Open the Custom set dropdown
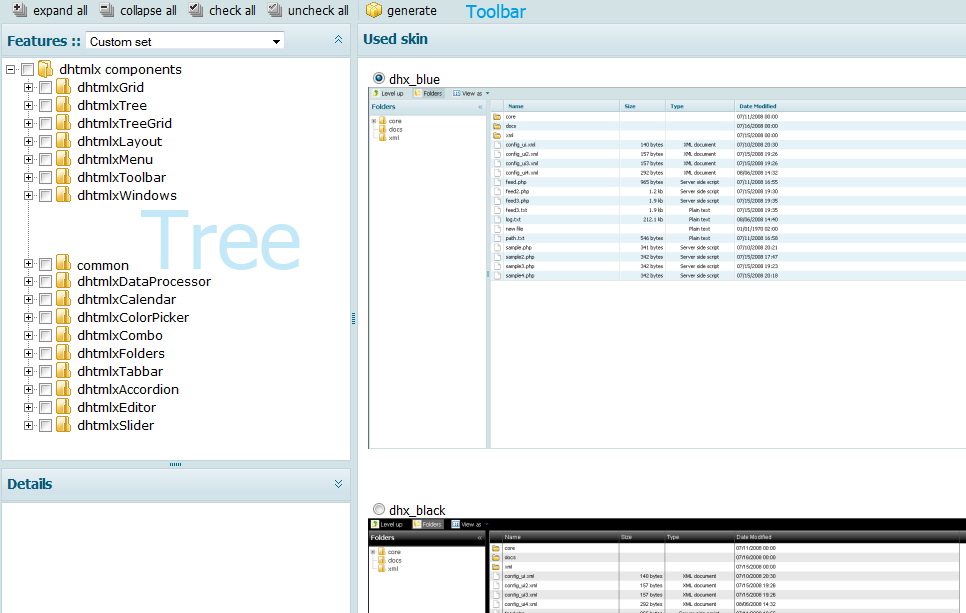Viewport: 966px width, 613px height. (x=276, y=41)
